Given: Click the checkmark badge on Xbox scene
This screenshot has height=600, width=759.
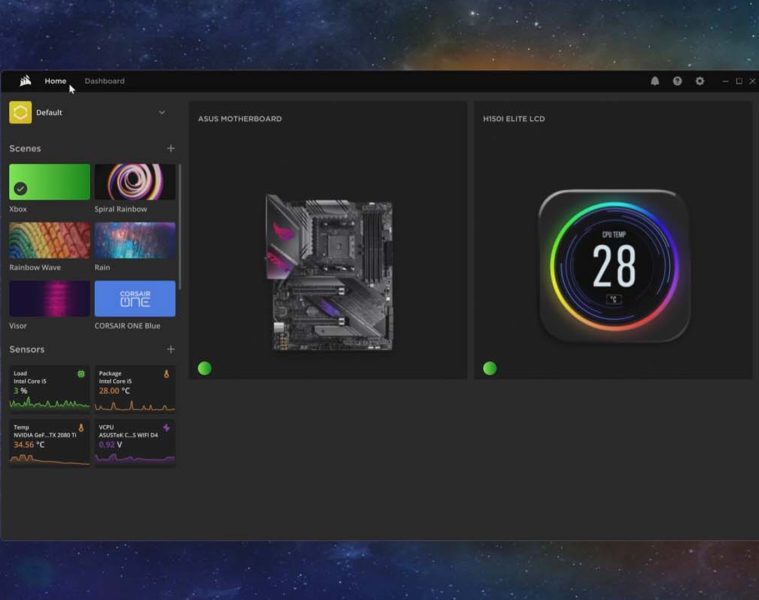Looking at the screenshot, I should click(20, 189).
